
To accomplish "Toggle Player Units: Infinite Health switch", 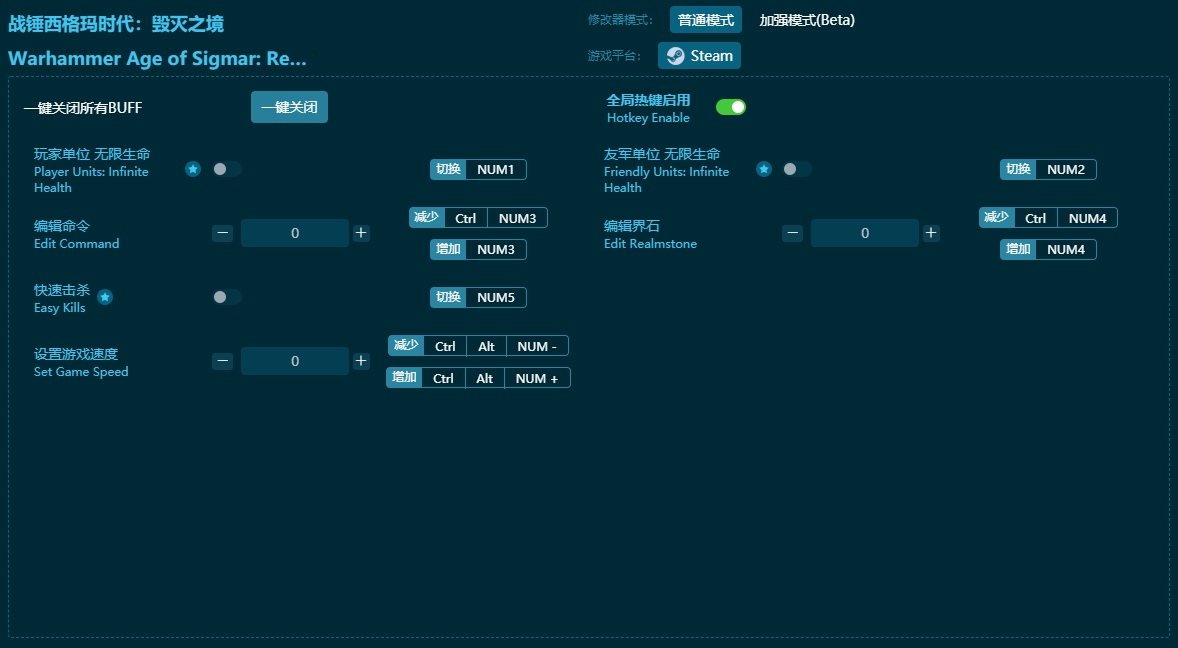I will [x=226, y=169].
